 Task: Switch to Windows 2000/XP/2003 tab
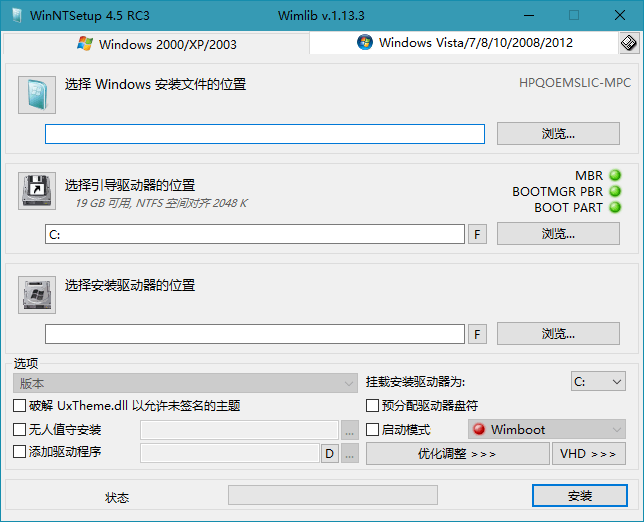156,45
